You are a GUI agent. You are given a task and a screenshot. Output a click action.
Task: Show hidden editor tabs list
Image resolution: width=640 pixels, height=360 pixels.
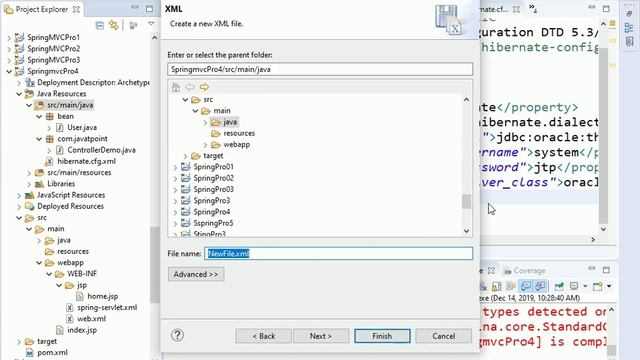click(x=533, y=9)
